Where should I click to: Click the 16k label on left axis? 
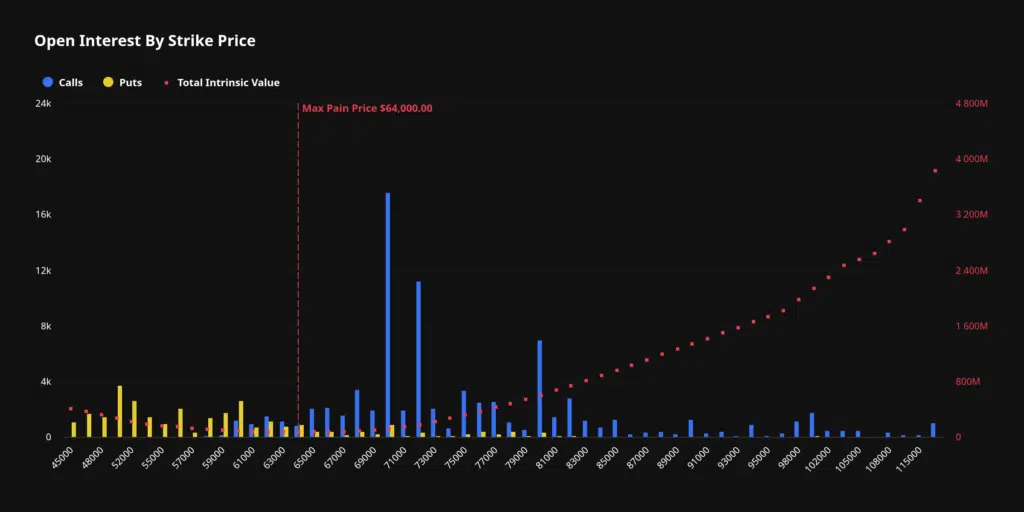(43, 214)
